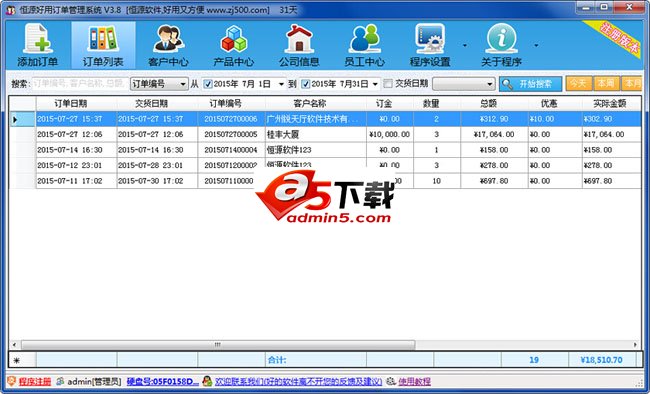
Task: Click the horizontal scrollbar thumb
Action: point(218,345)
